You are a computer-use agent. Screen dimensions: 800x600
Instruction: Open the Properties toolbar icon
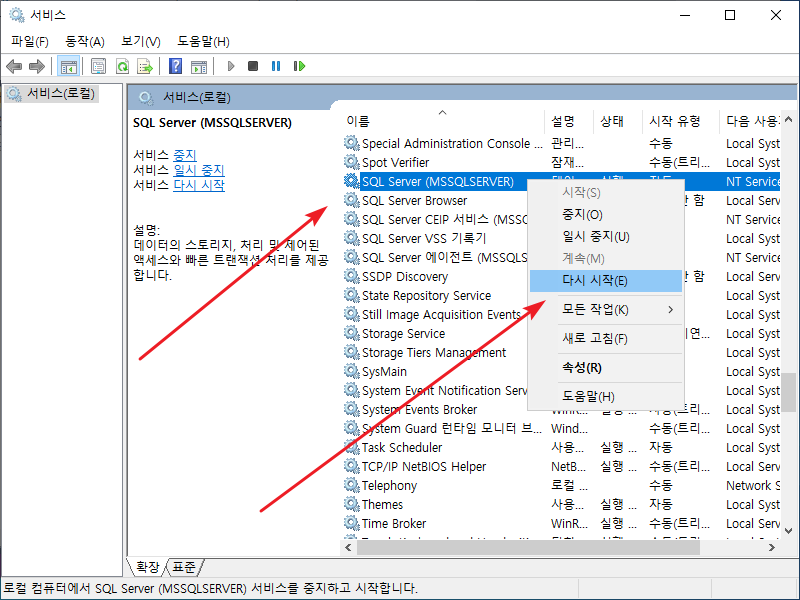click(x=98, y=66)
